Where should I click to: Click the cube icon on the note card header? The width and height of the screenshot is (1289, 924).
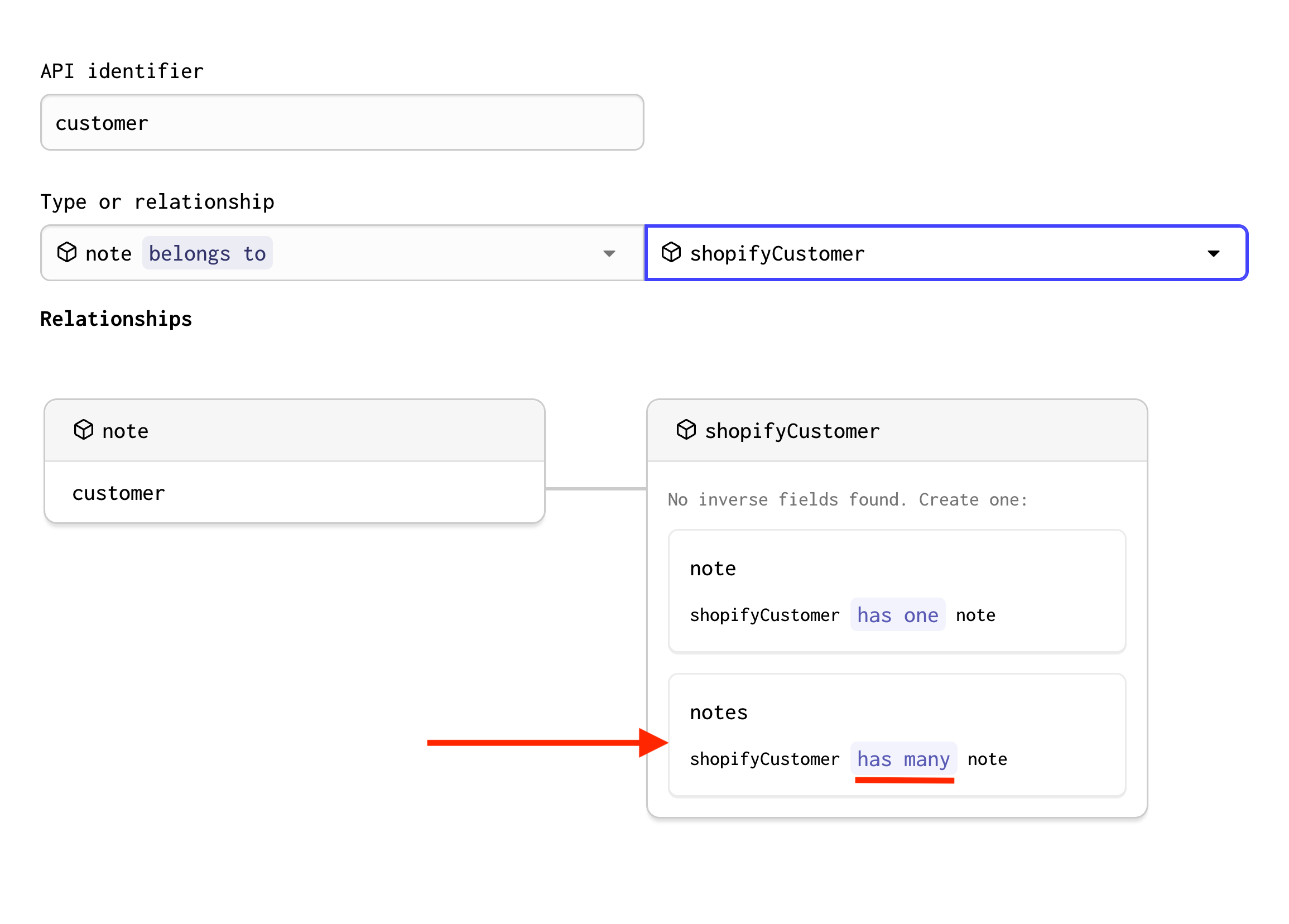coord(83,430)
